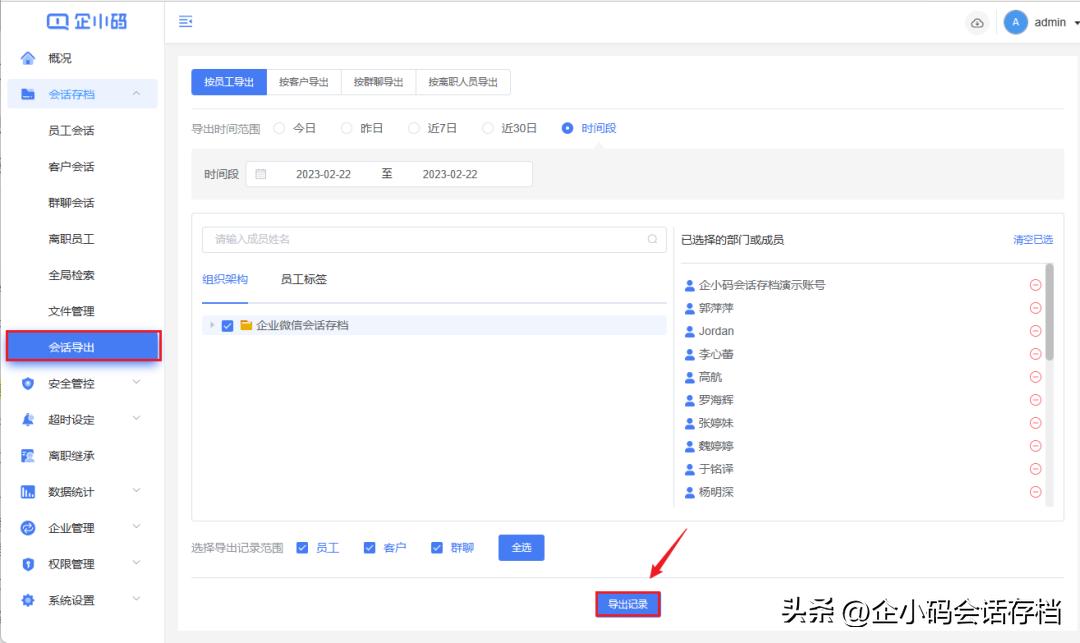Uncheck the 客户 export checkbox

pyautogui.click(x=369, y=547)
